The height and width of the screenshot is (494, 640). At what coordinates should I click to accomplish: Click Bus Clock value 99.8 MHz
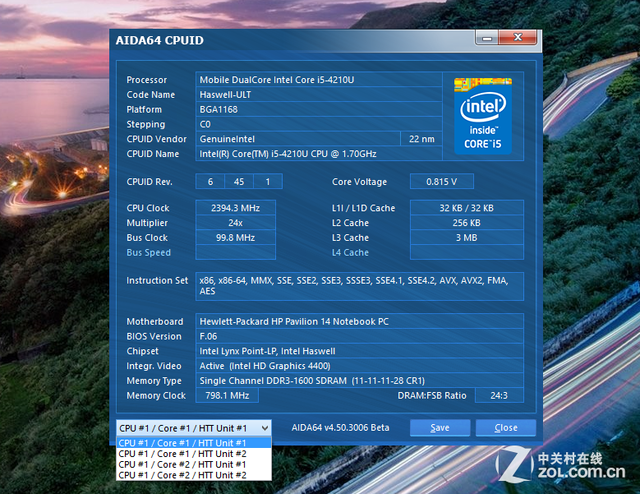point(236,237)
